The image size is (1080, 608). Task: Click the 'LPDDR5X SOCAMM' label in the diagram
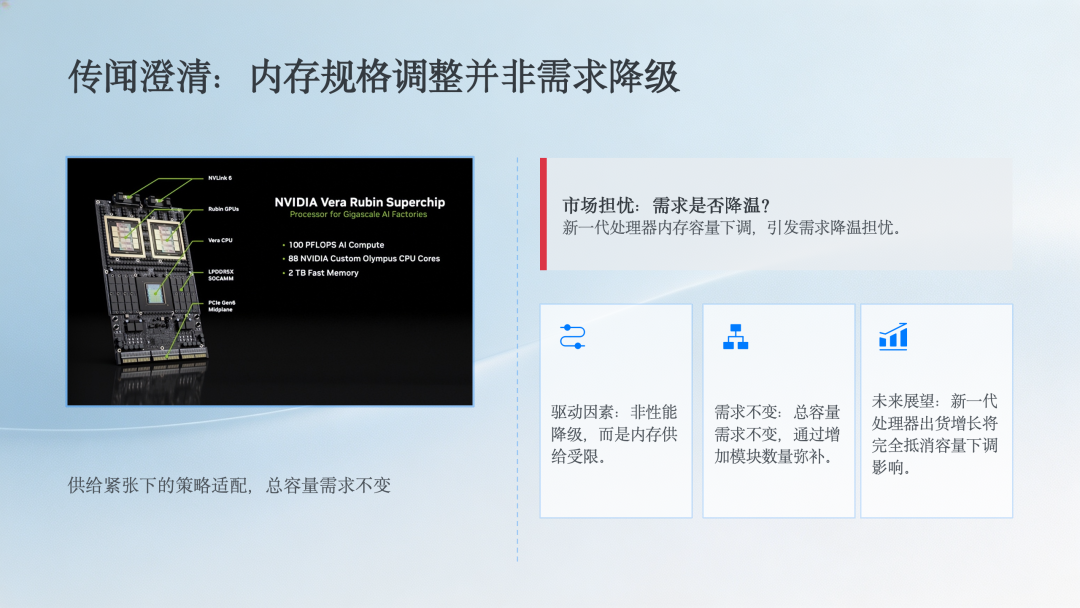click(x=221, y=275)
